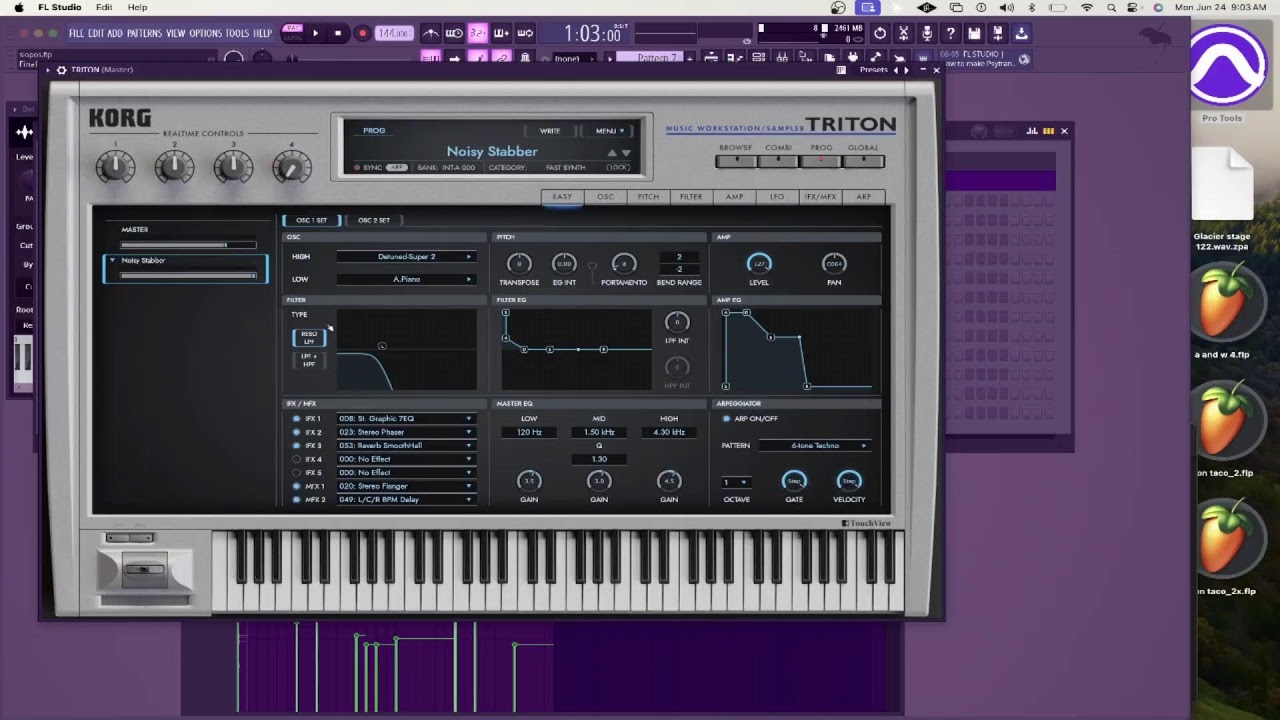The image size is (1280, 720).
Task: Switch to the OSC tab
Action: click(x=605, y=197)
